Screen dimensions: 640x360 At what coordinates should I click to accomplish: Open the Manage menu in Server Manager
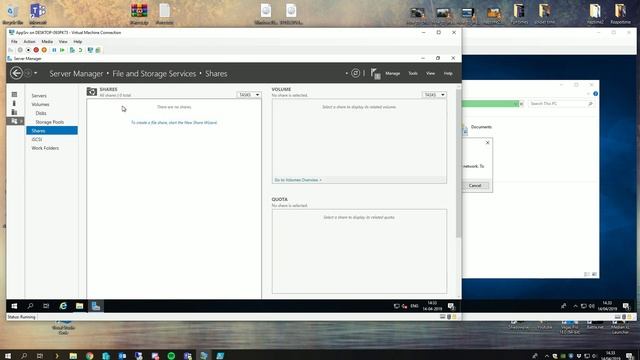tap(392, 73)
